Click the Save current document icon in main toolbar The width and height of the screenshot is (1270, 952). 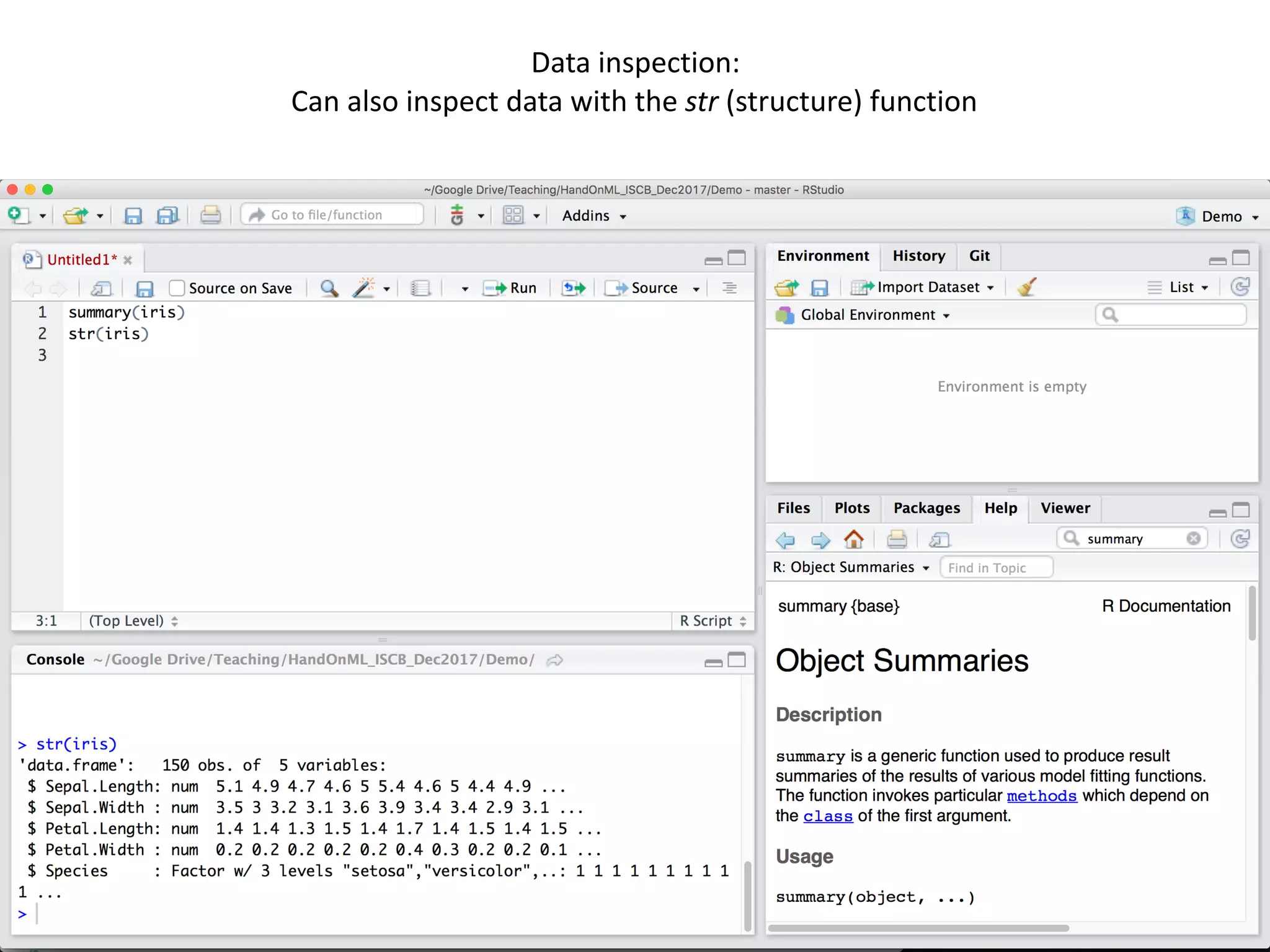pos(133,215)
